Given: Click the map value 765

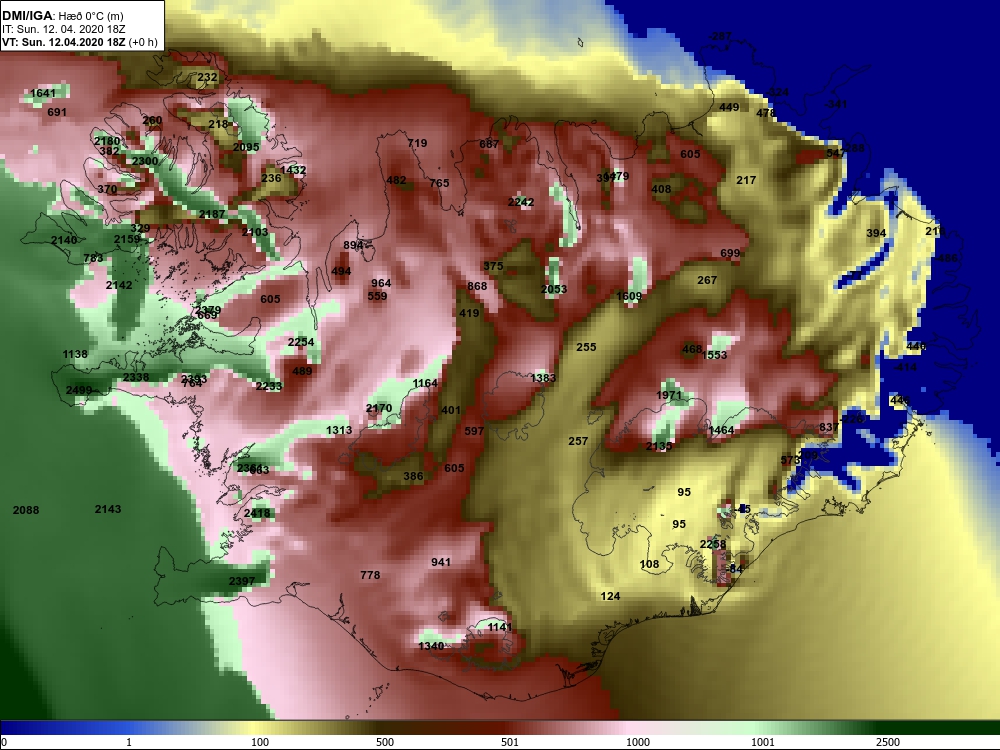Looking at the screenshot, I should [x=439, y=183].
